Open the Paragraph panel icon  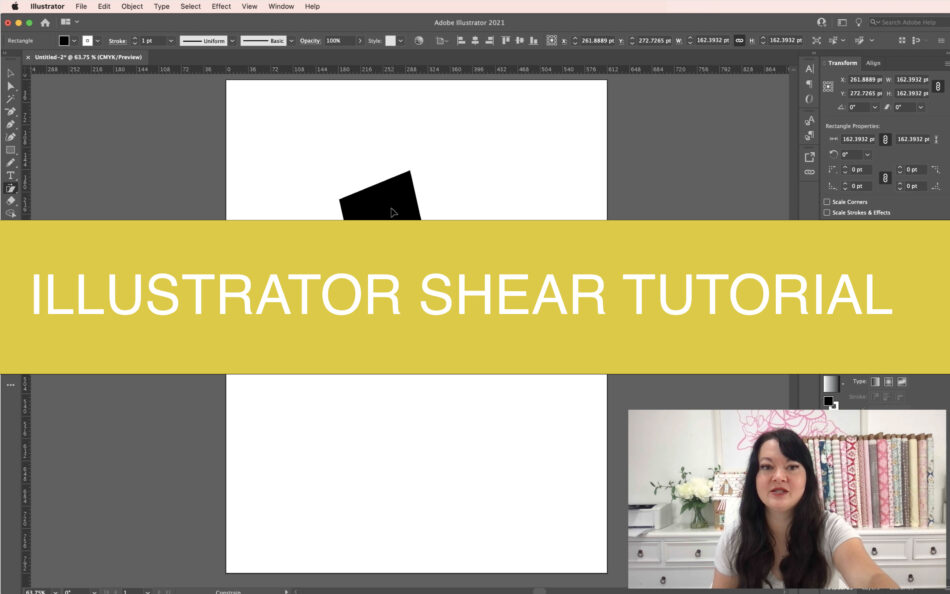(809, 84)
